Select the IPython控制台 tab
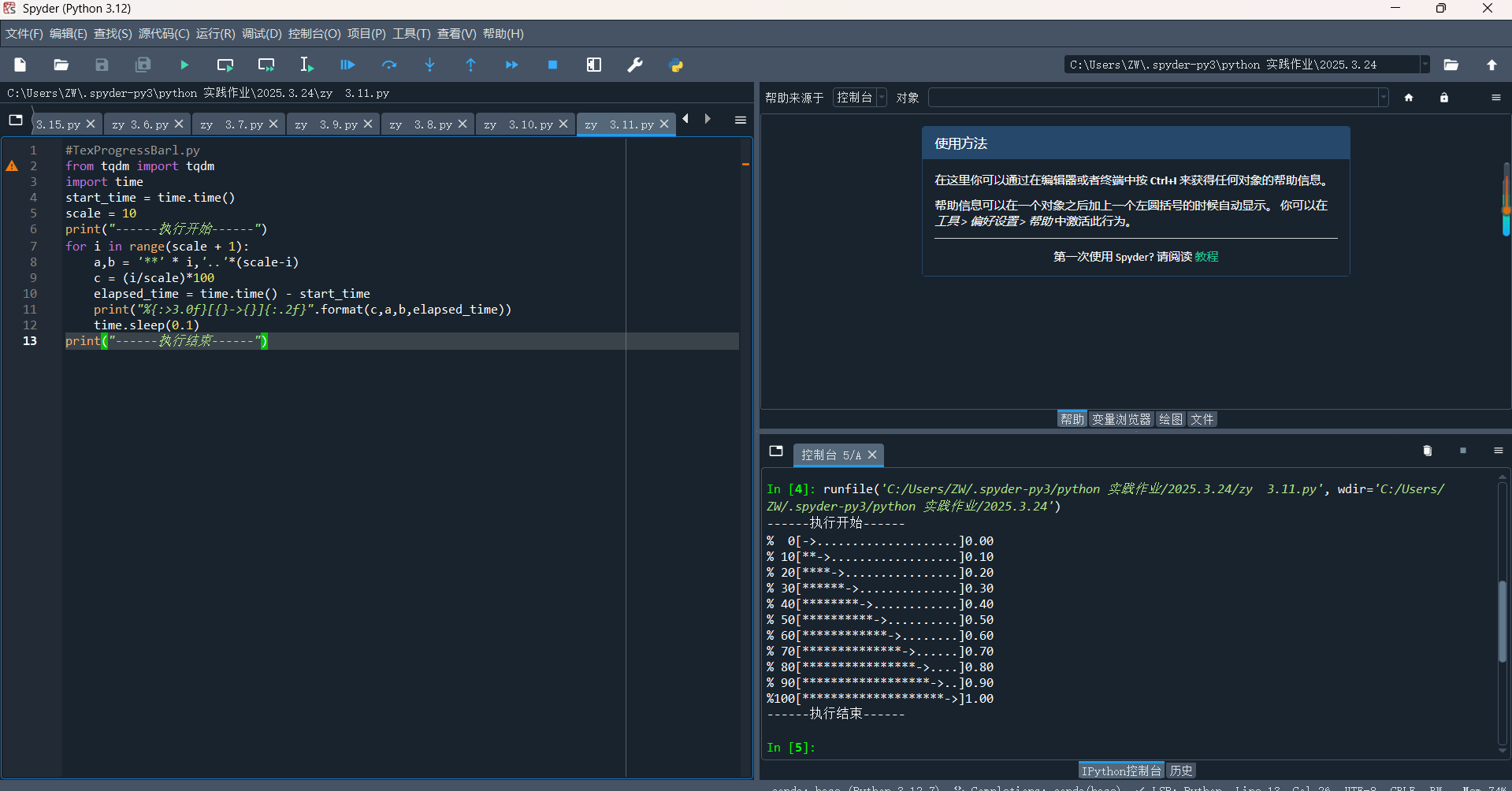Screen dimensions: 1512x791 1121,771
